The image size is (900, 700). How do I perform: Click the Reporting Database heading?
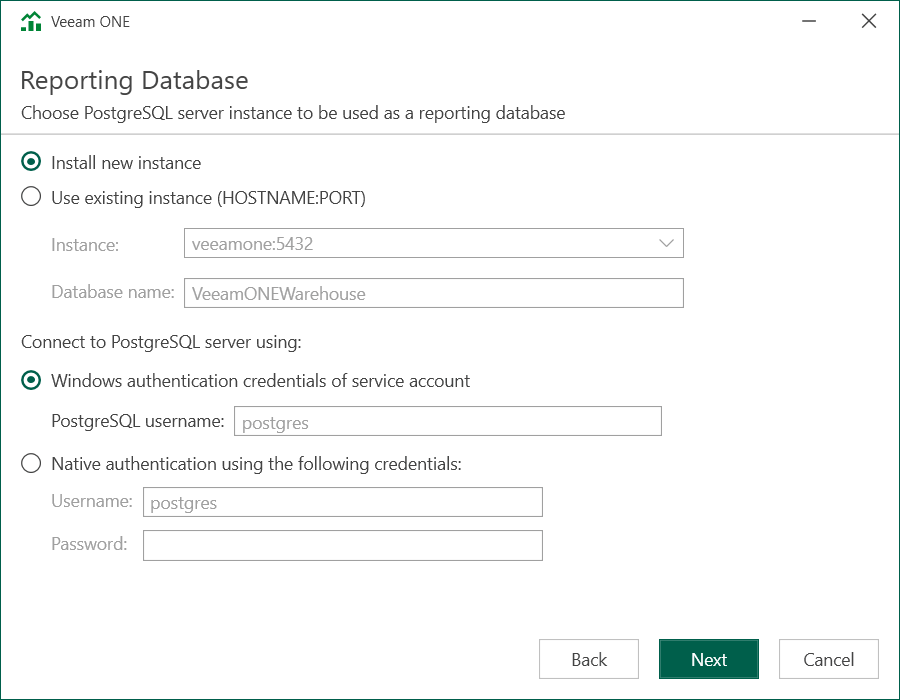134,81
